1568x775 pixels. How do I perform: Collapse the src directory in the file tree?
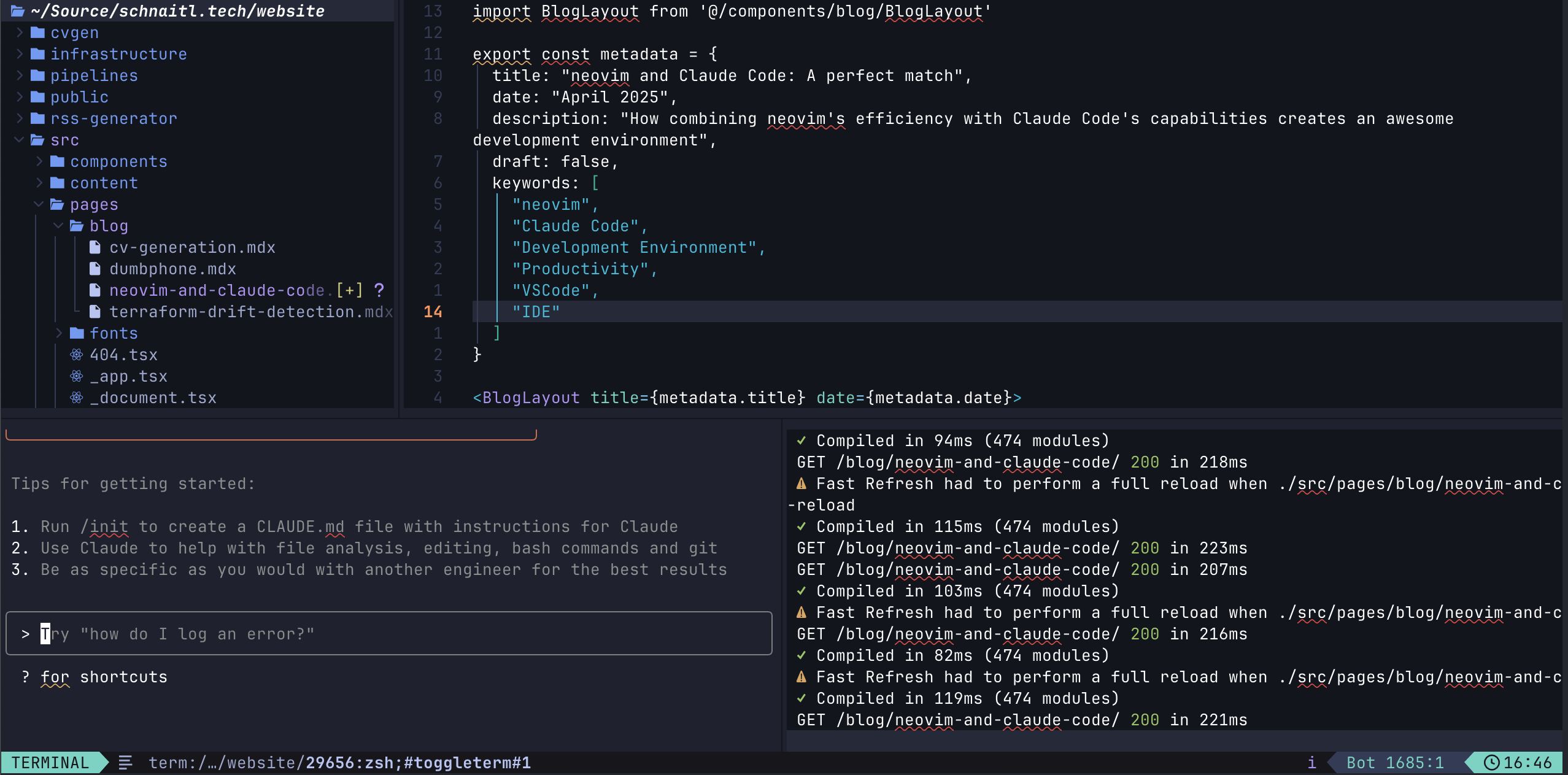tap(20, 139)
